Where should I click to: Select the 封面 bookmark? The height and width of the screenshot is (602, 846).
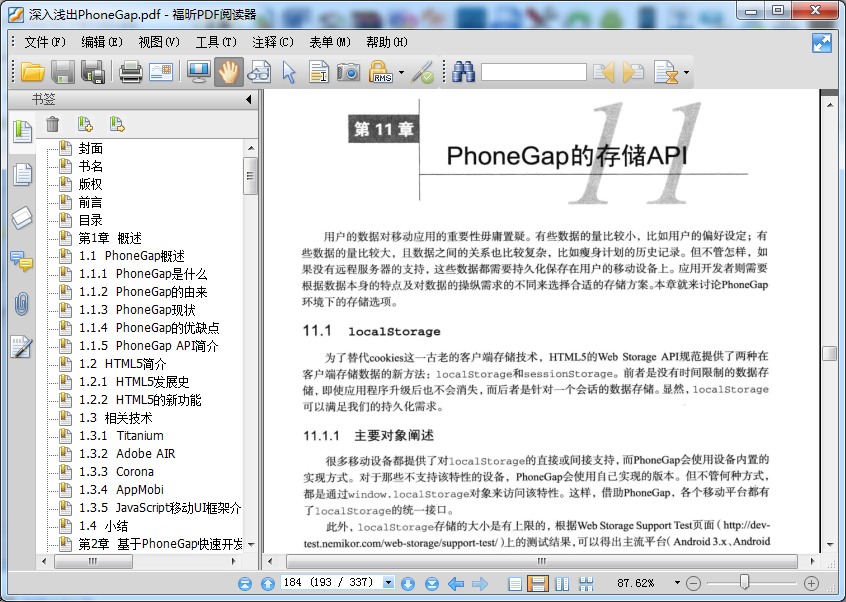[91, 148]
